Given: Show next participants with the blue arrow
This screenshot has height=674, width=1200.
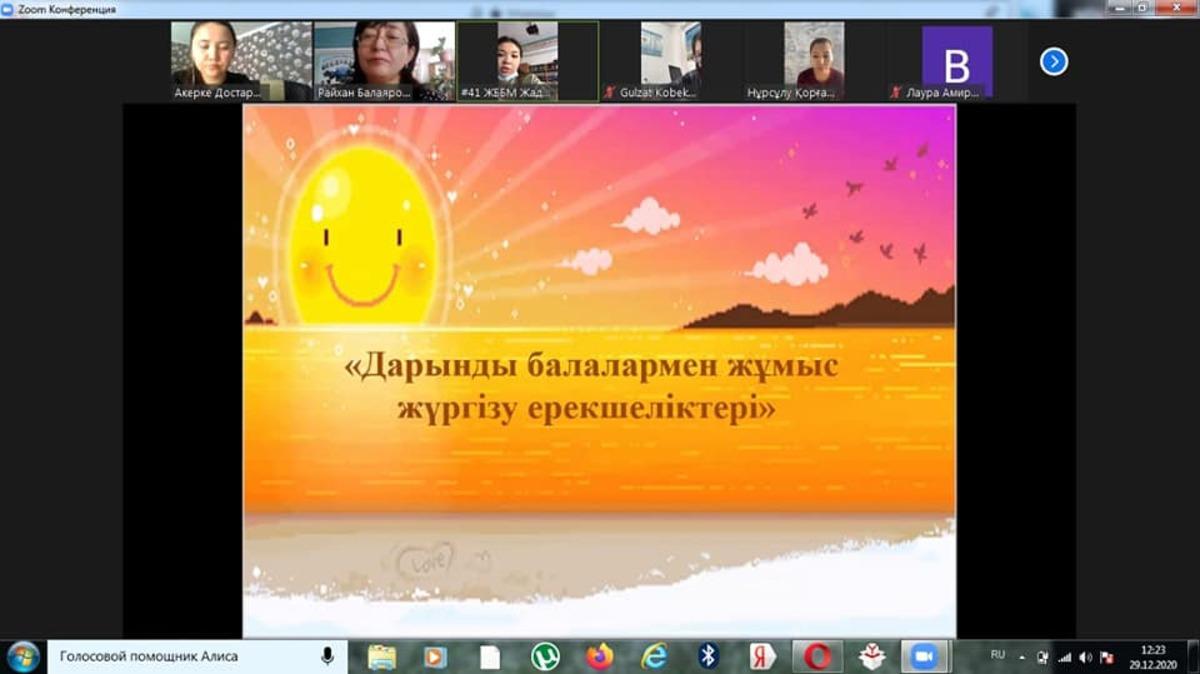Looking at the screenshot, I should (x=1053, y=62).
